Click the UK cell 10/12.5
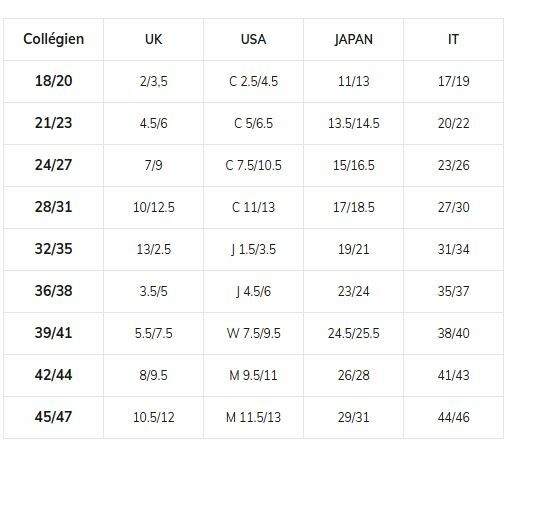 point(153,207)
